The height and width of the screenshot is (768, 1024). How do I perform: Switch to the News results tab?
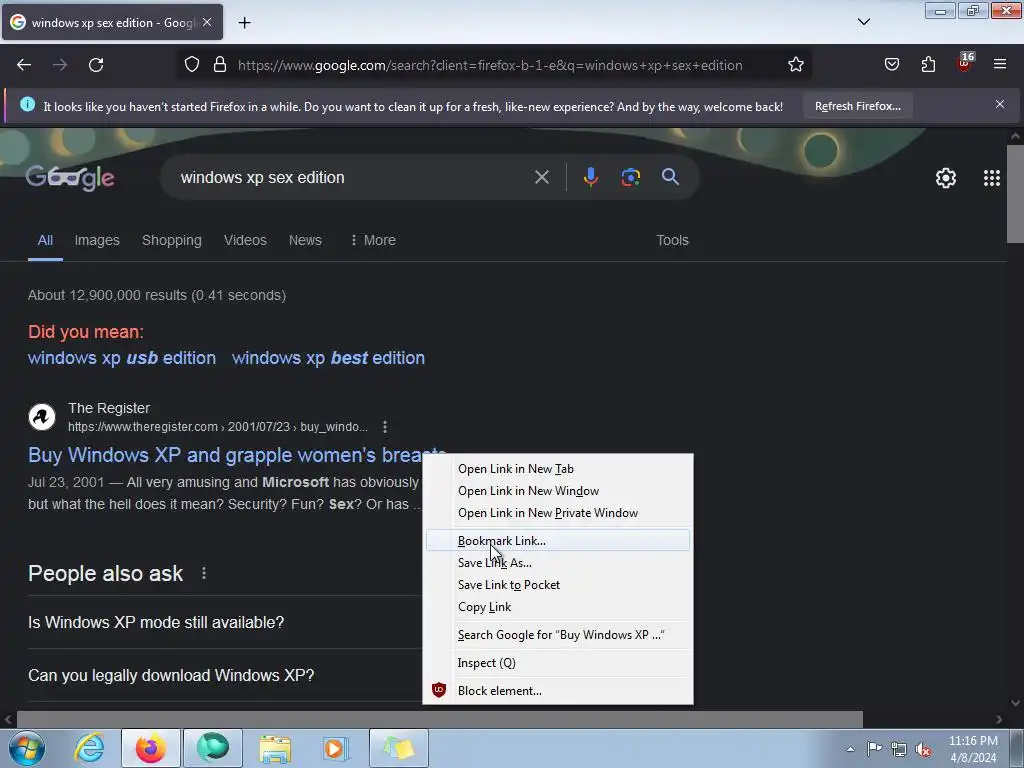point(305,240)
